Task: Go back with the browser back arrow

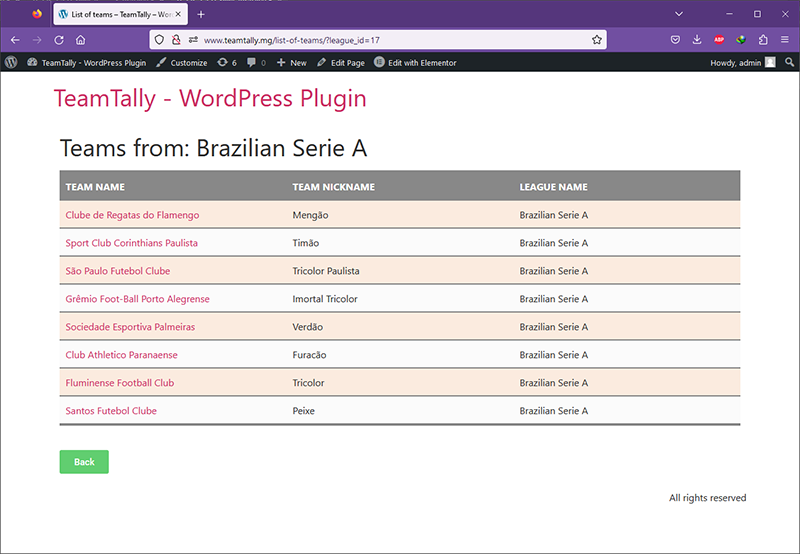Action: [x=15, y=40]
